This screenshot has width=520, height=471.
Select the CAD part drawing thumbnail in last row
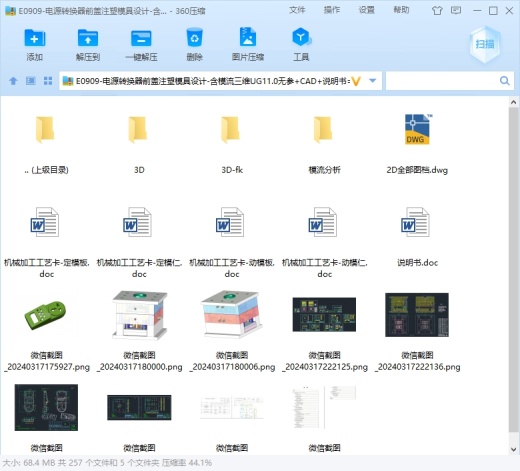46,407
